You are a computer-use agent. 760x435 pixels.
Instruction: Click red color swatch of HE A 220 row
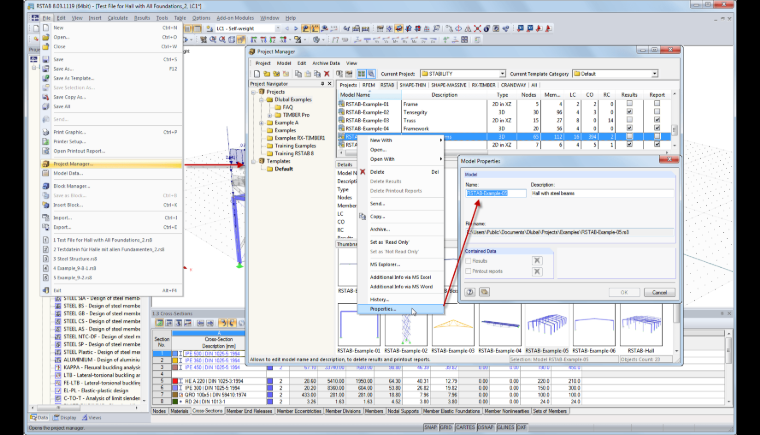pyautogui.click(x=175, y=381)
